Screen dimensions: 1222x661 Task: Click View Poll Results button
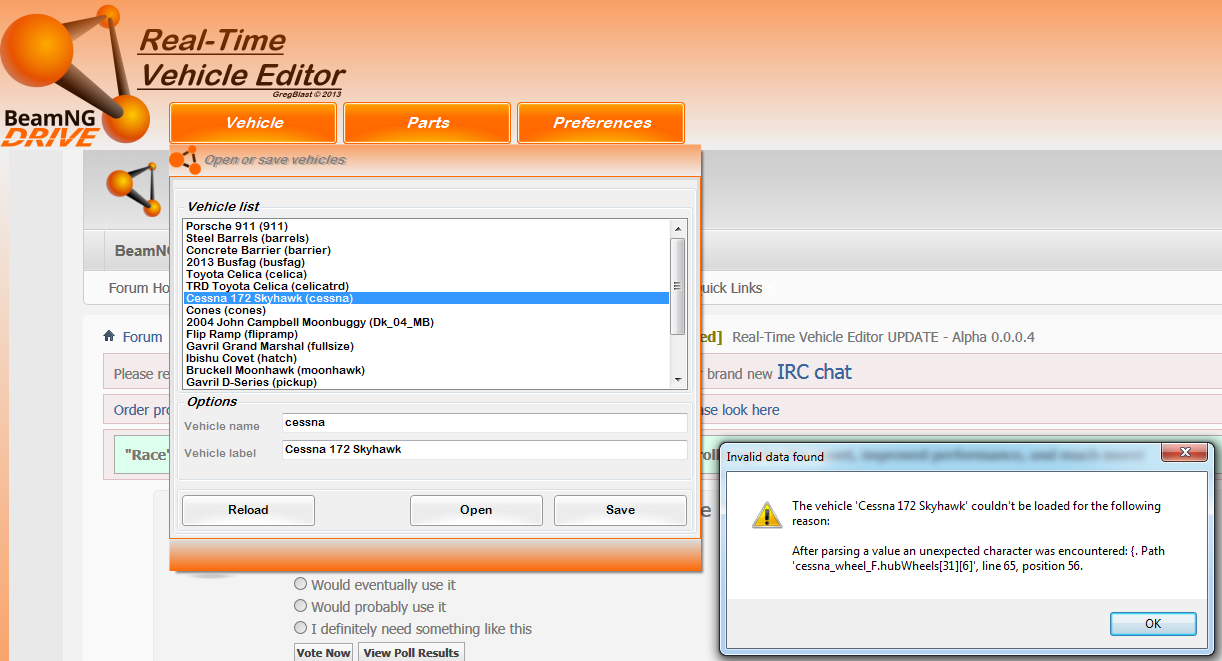tap(411, 652)
